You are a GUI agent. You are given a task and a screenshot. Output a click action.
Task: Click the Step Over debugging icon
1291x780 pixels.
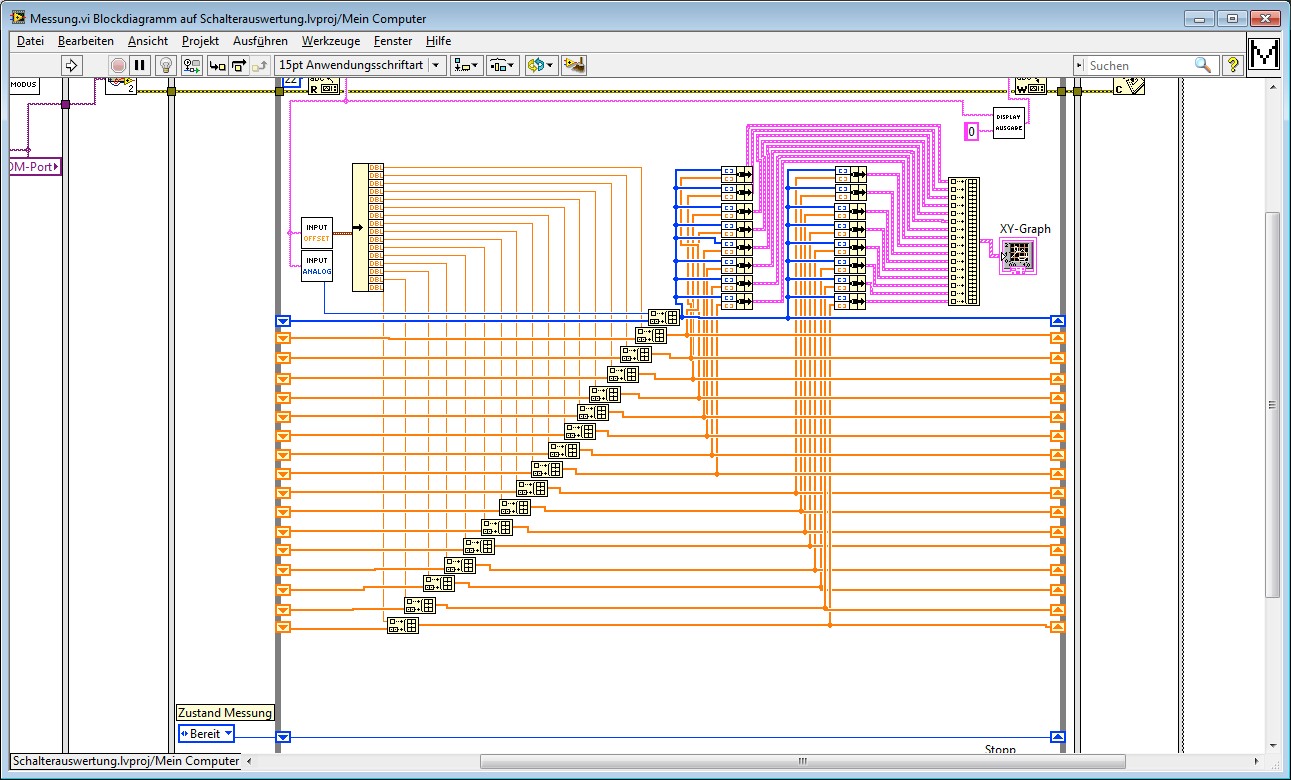click(x=238, y=65)
